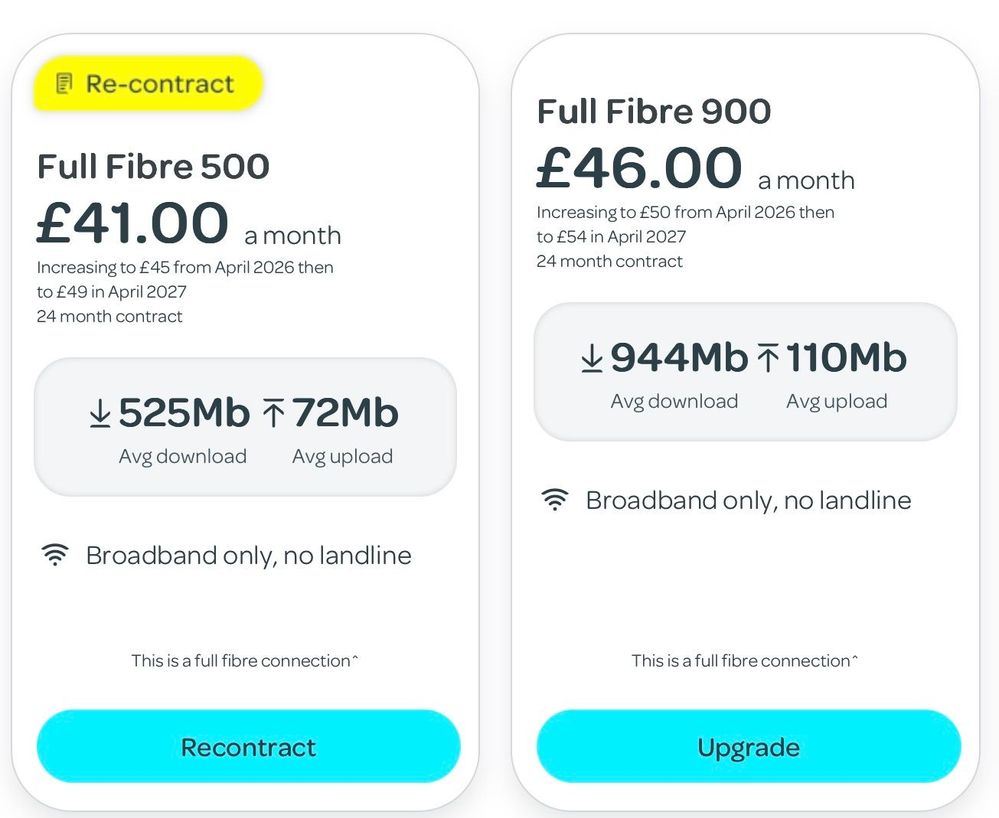999x818 pixels.
Task: Select the Full Fibre 500 heading
Action: 153,166
